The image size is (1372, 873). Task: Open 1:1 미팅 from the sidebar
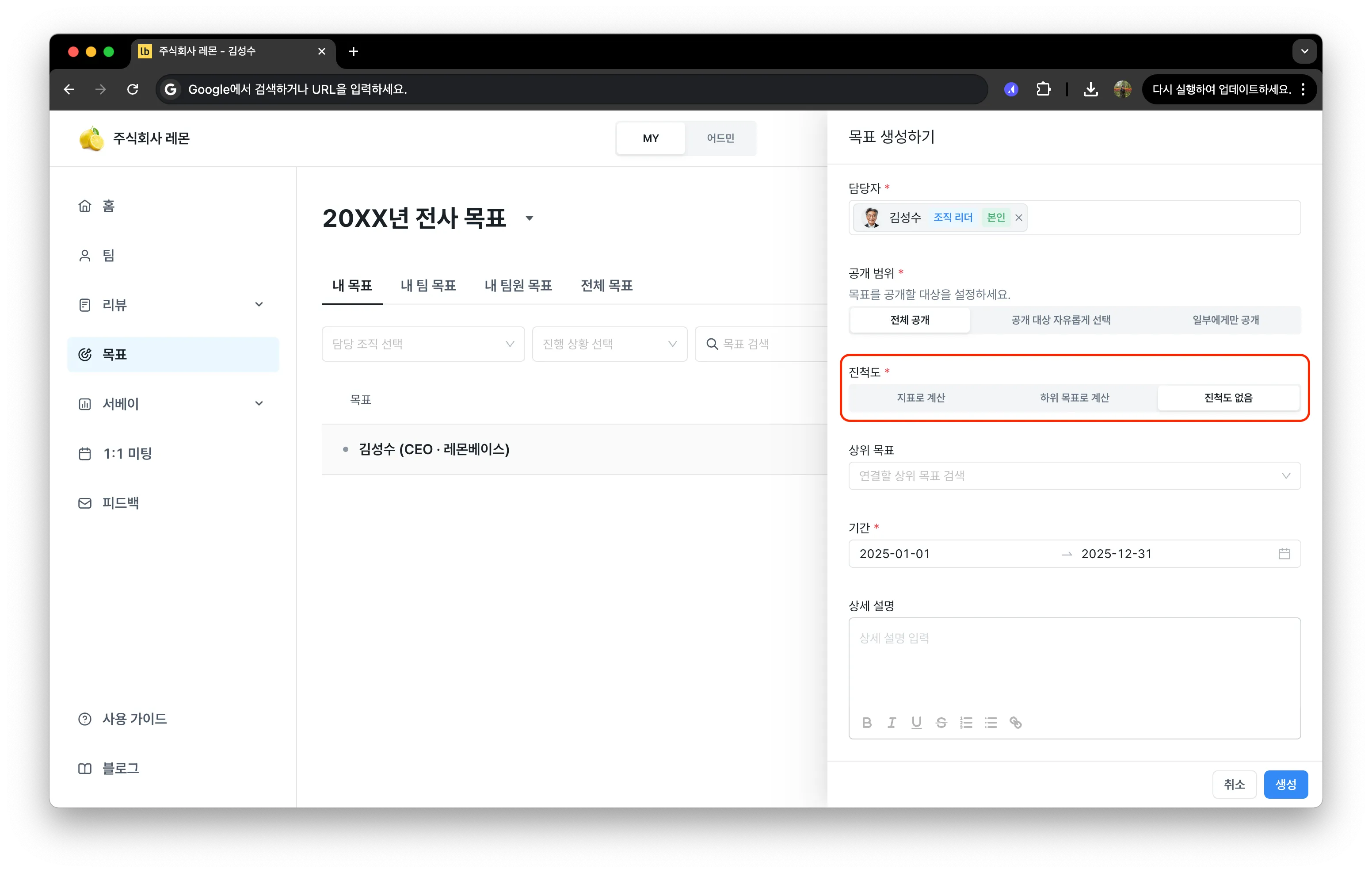[173, 453]
